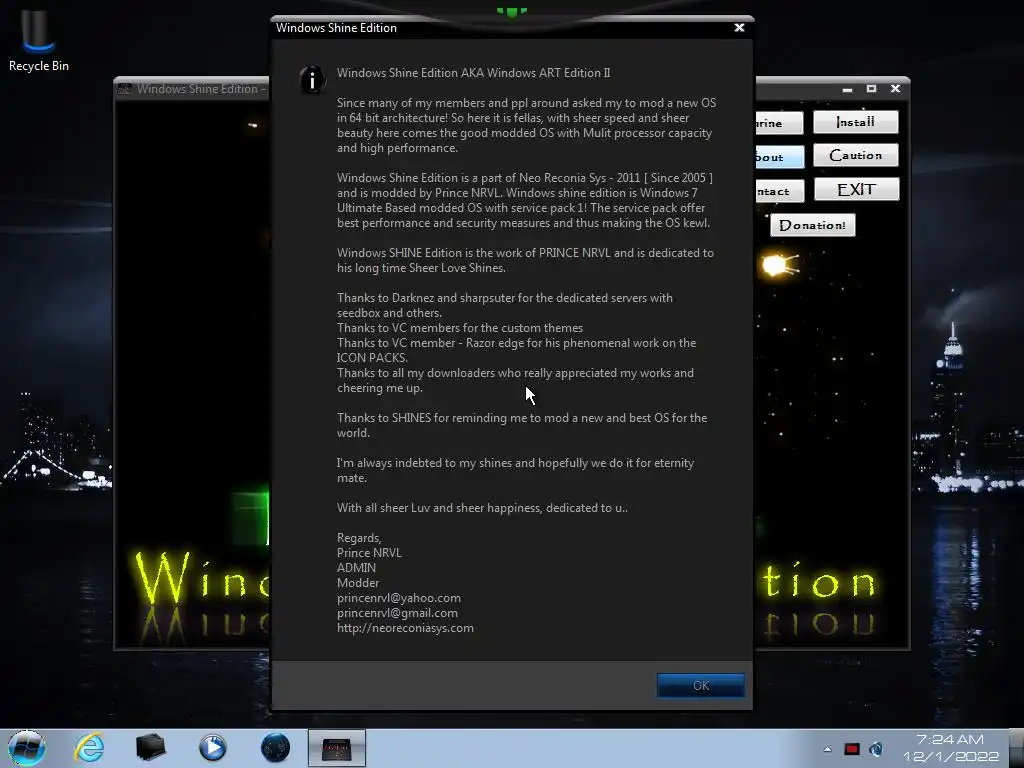Click the 'Regards,' line

(x=359, y=537)
